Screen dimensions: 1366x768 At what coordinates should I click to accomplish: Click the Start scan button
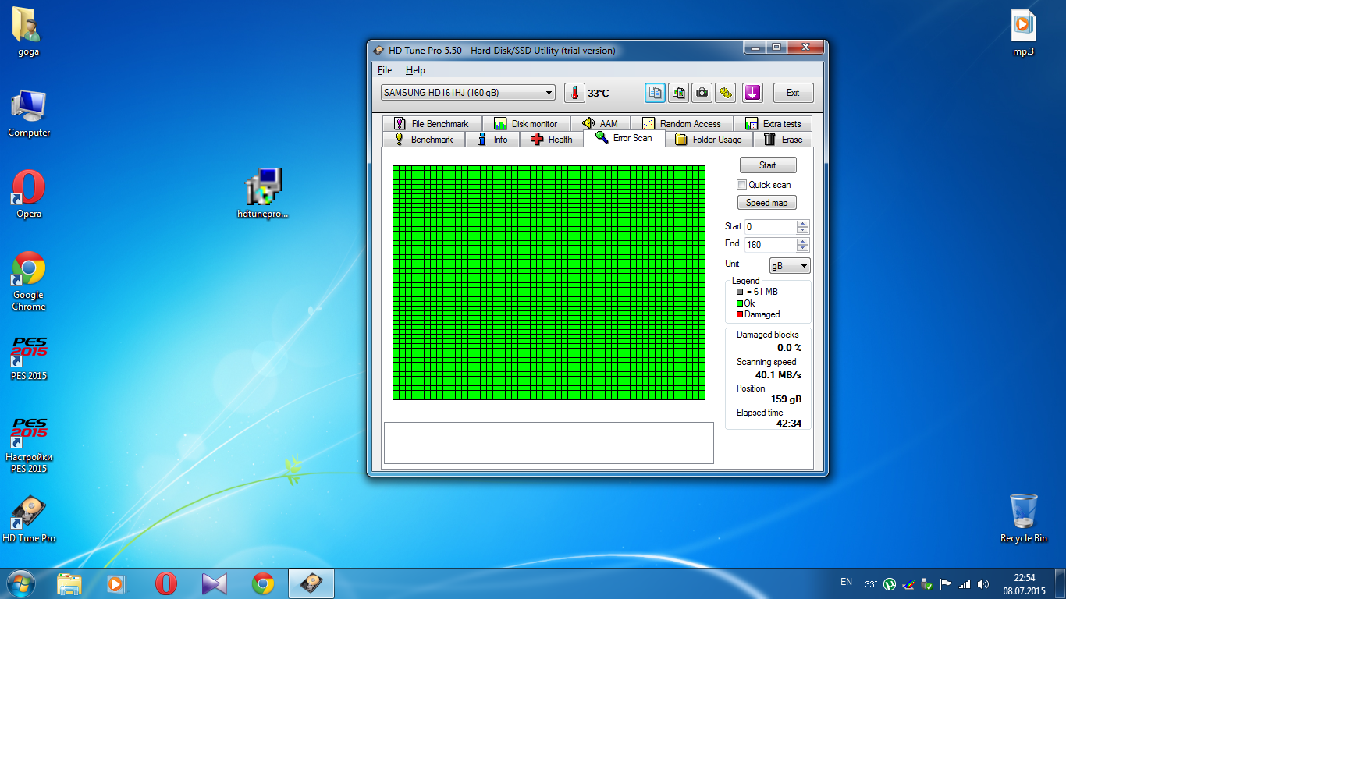[768, 165]
